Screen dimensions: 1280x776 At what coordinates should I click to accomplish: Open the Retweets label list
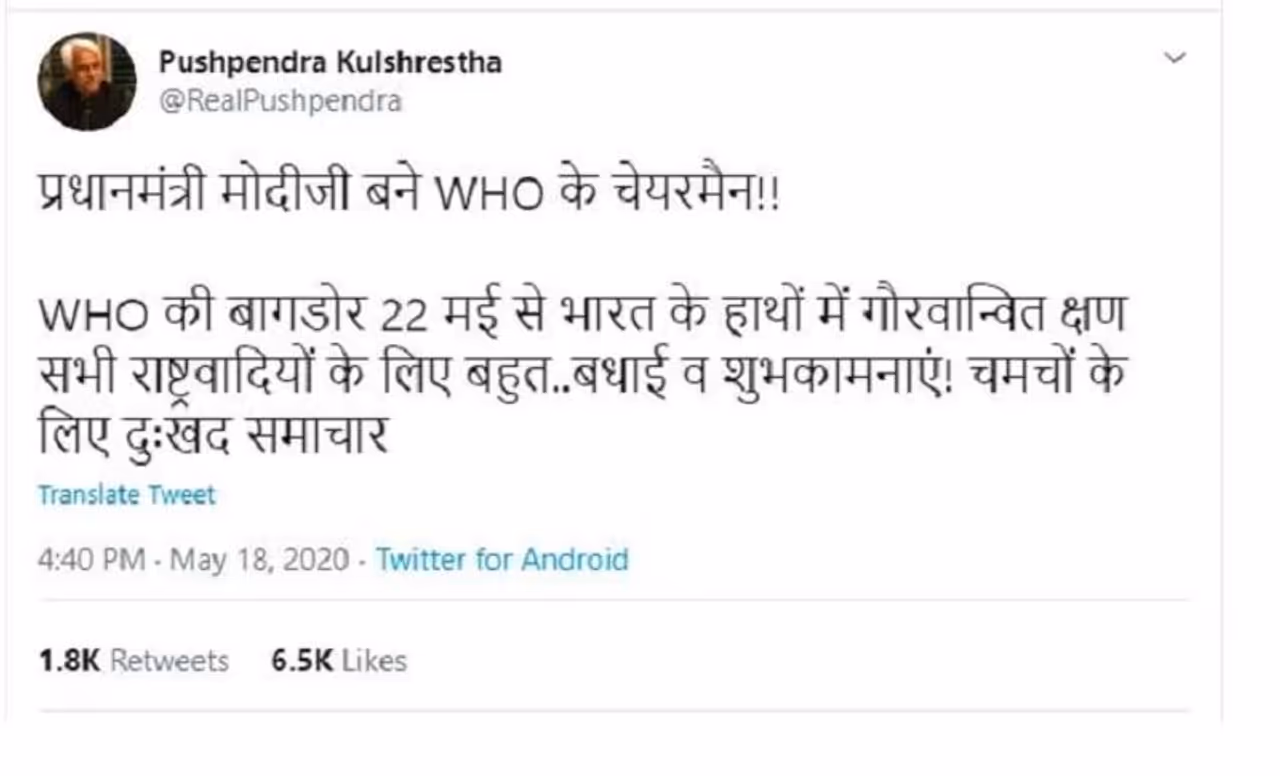tap(169, 661)
